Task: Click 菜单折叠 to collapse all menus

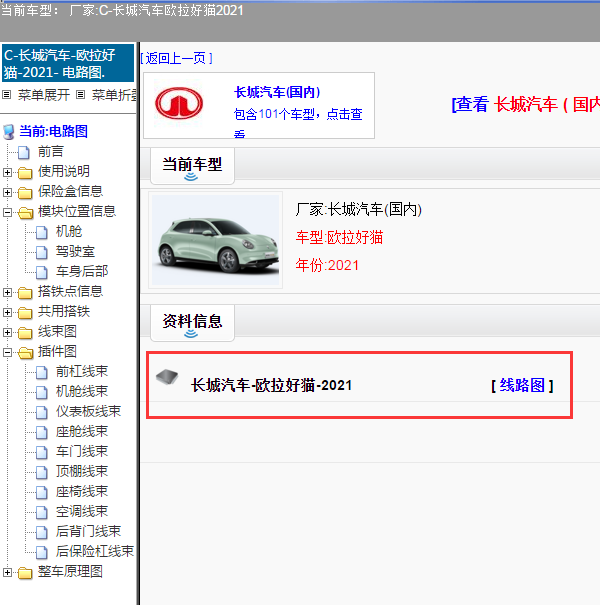Action: 113,95
